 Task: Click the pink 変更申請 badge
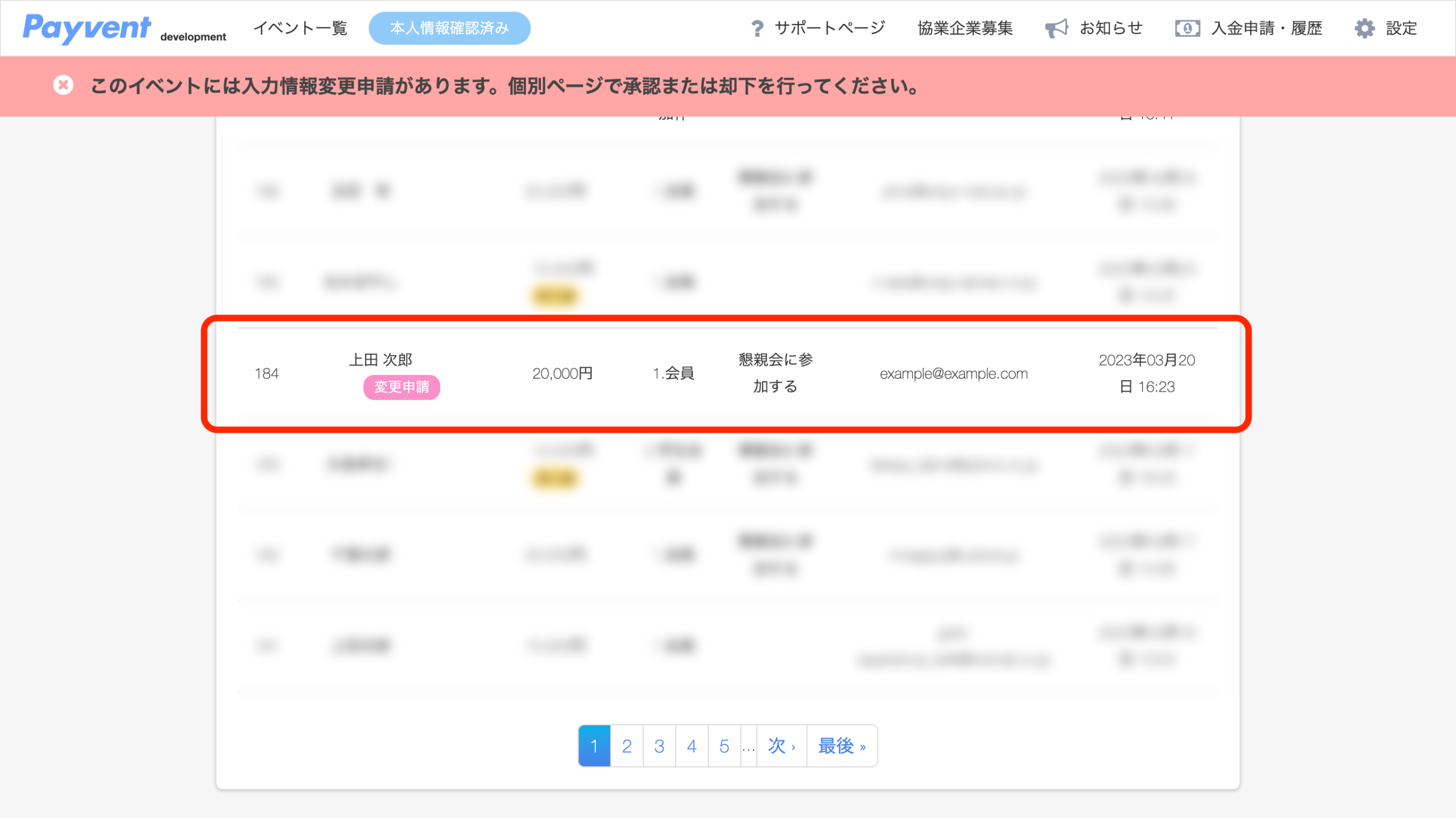[x=402, y=387]
